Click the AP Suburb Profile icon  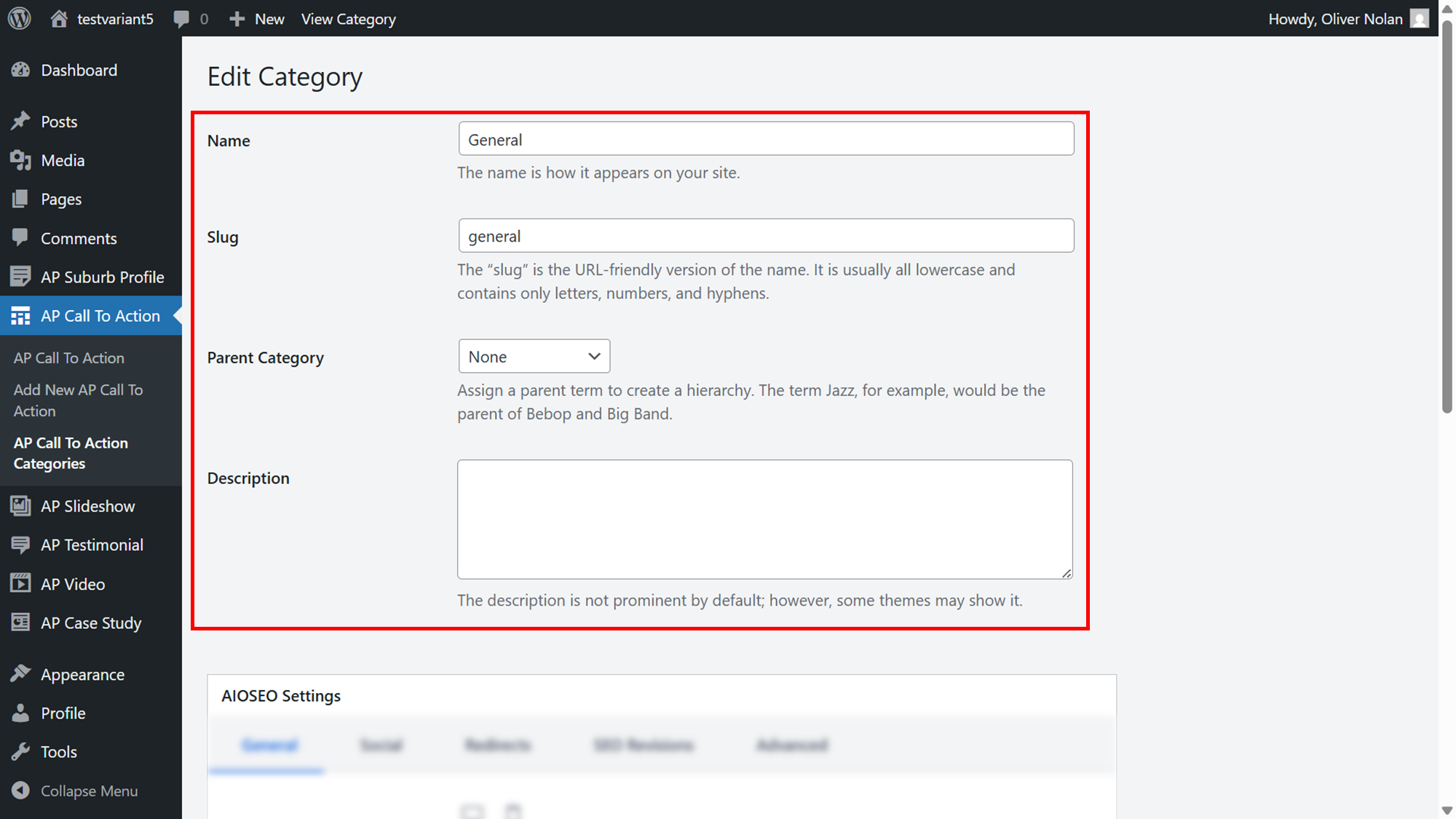pyautogui.click(x=20, y=277)
